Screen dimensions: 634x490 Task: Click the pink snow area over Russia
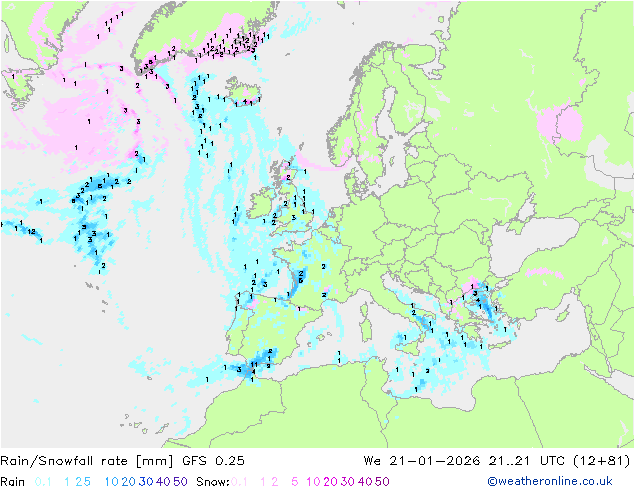coord(561,123)
